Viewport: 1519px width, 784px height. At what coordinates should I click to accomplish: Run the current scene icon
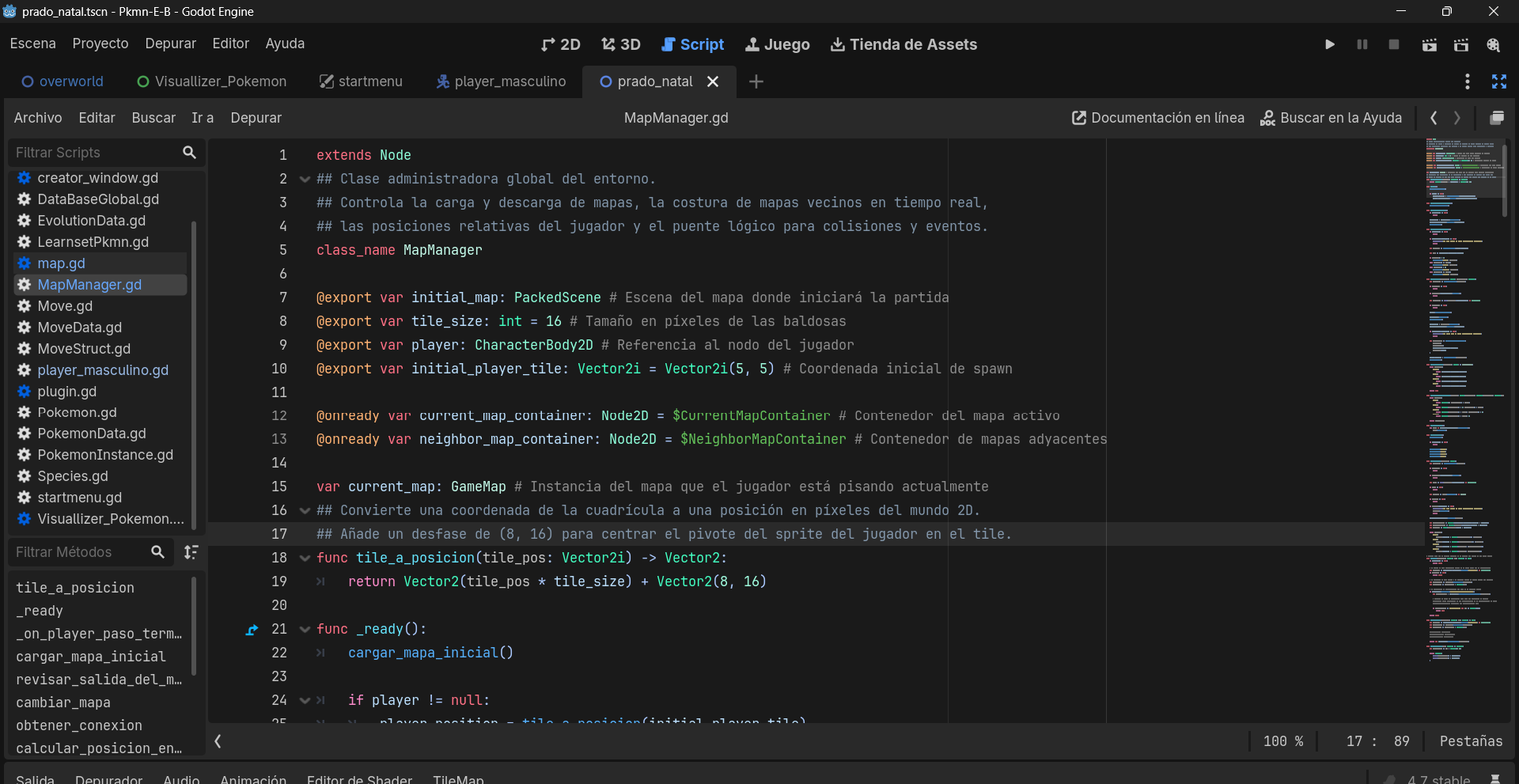coord(1430,44)
